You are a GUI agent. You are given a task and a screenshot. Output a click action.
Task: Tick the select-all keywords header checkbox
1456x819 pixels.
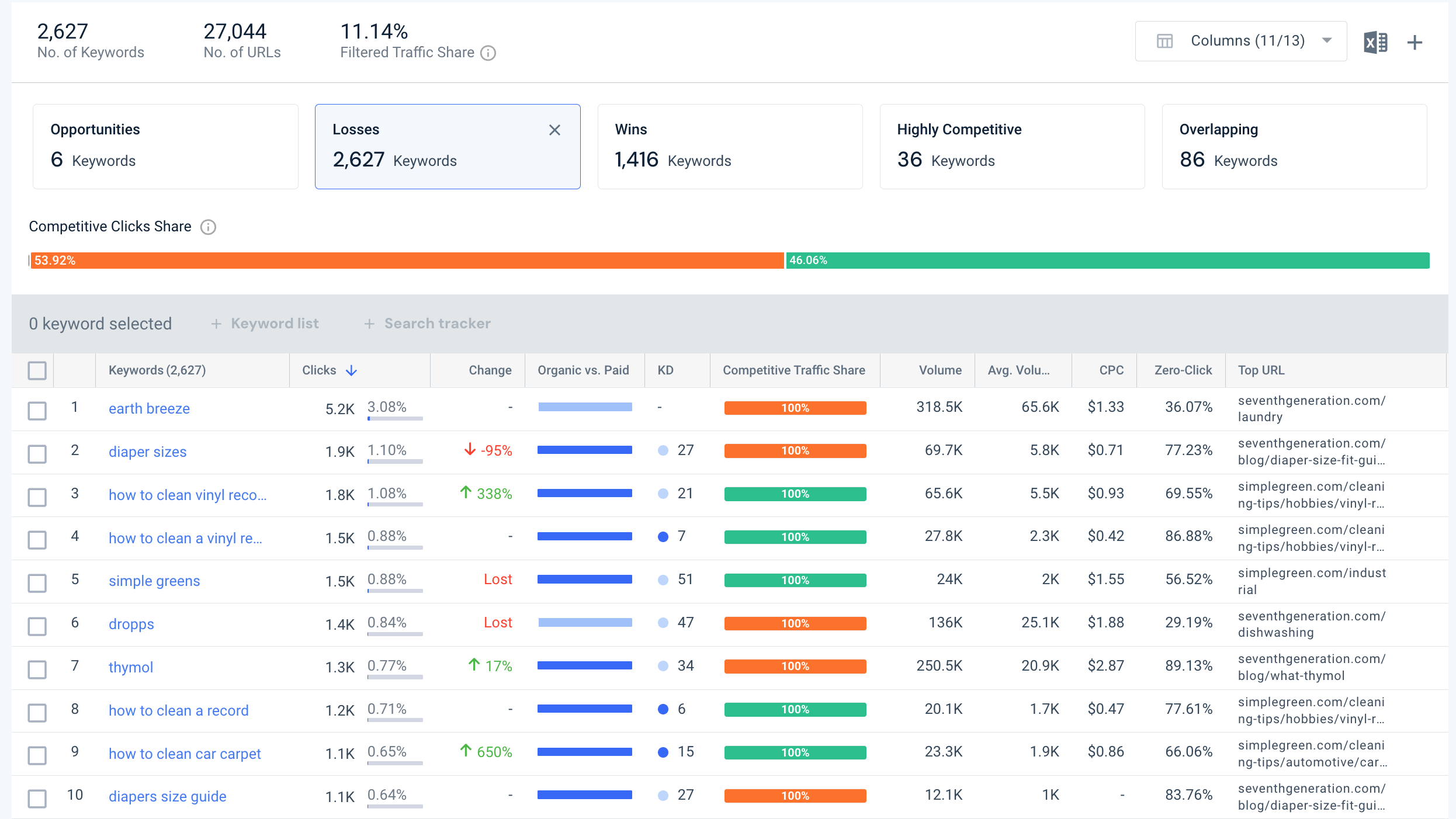pos(37,370)
